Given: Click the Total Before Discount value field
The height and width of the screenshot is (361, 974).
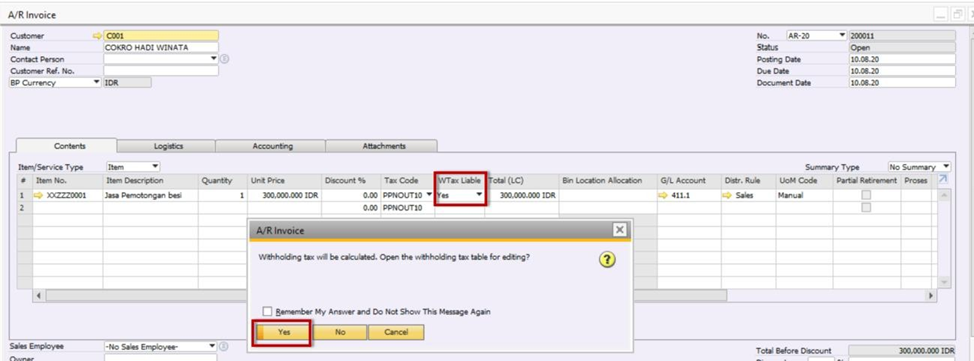Looking at the screenshot, I should point(902,350).
